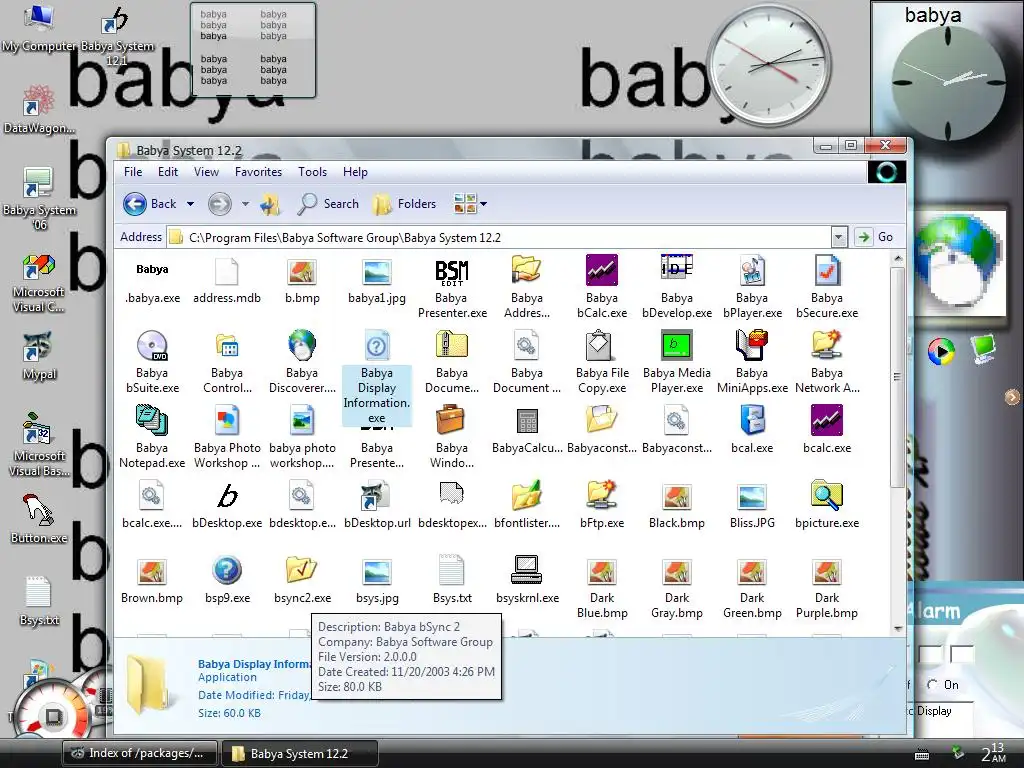Image resolution: width=1024 pixels, height=768 pixels.
Task: Open the Favorites menu
Action: coord(259,172)
